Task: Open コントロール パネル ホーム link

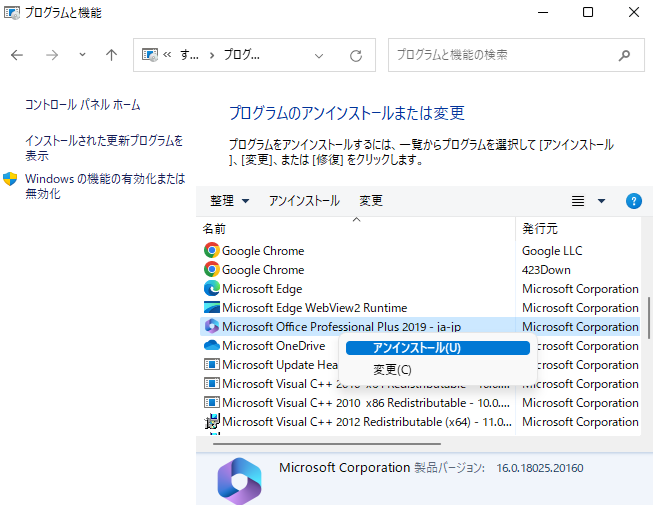Action: [82, 105]
